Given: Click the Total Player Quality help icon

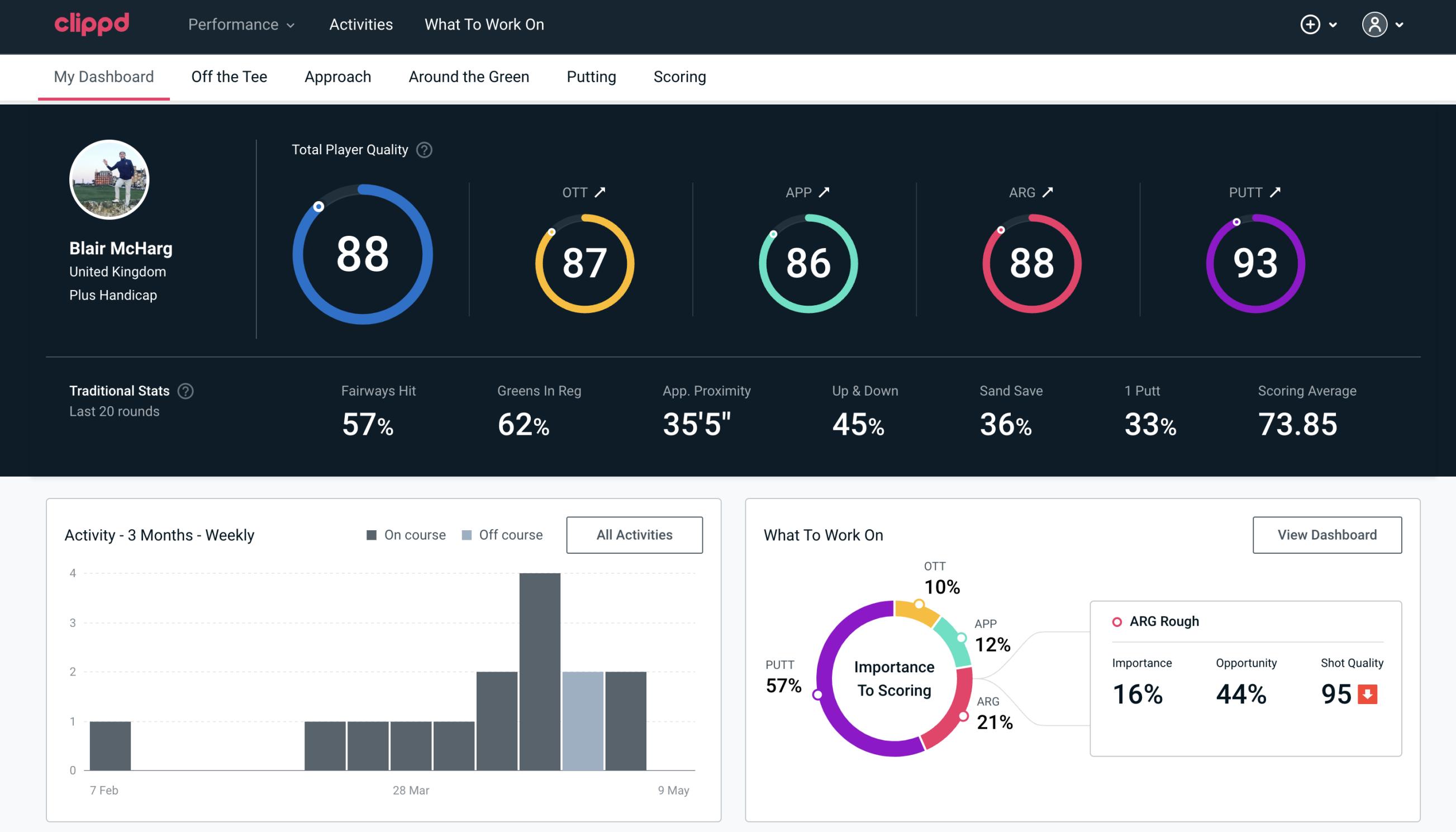Looking at the screenshot, I should pyautogui.click(x=422, y=149).
